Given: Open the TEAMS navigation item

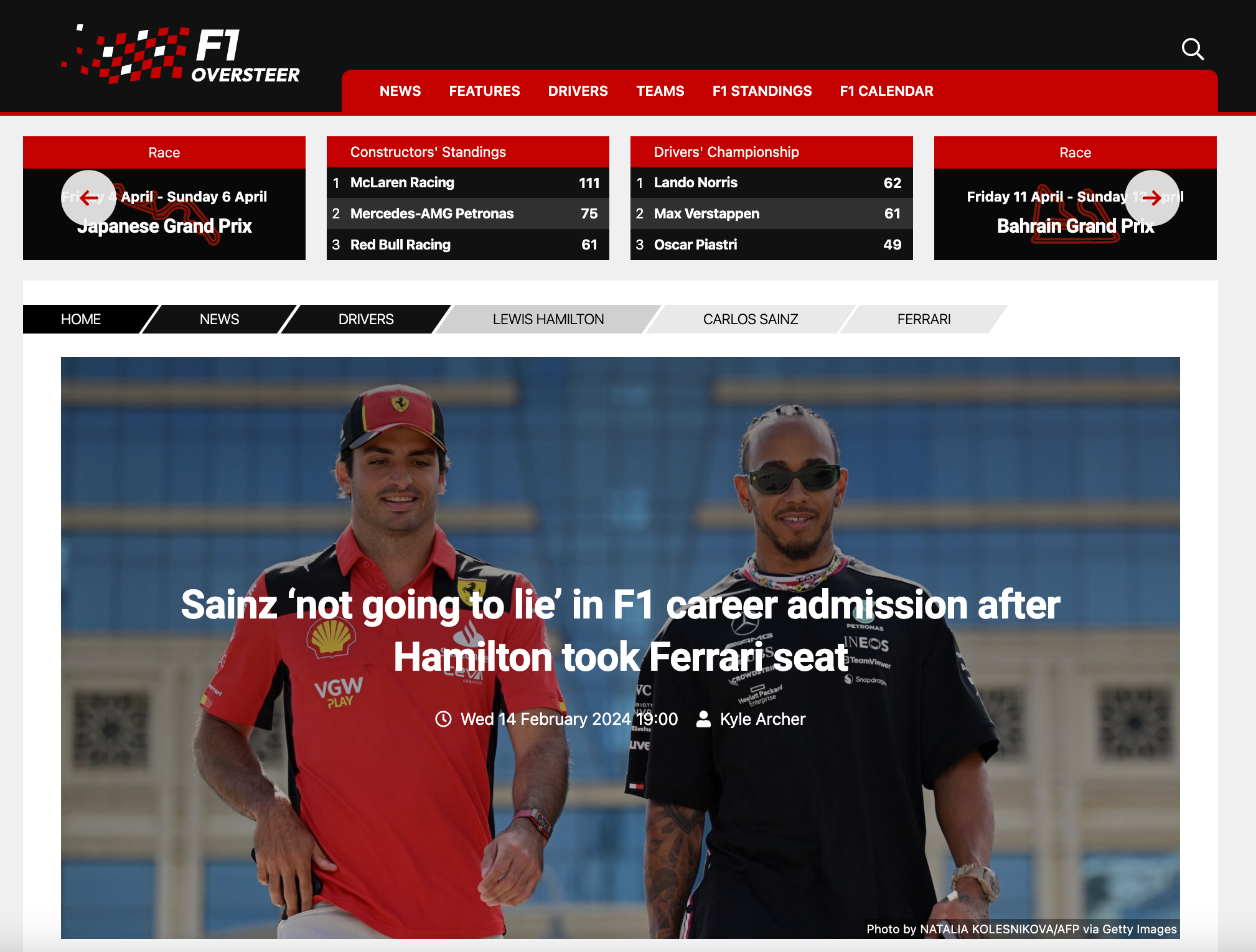Looking at the screenshot, I should tap(660, 91).
